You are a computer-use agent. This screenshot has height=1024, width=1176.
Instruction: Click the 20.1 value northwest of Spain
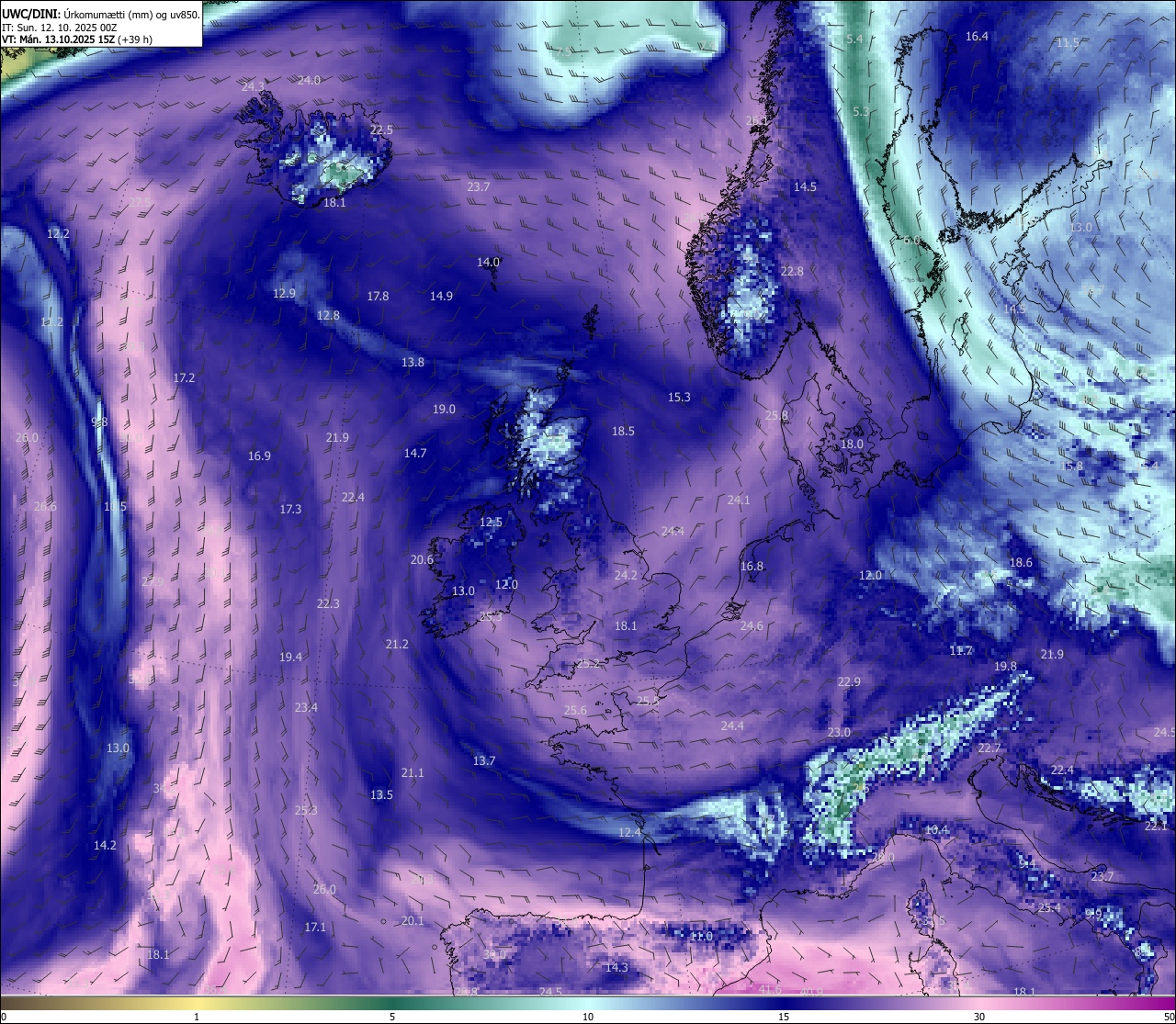[413, 921]
